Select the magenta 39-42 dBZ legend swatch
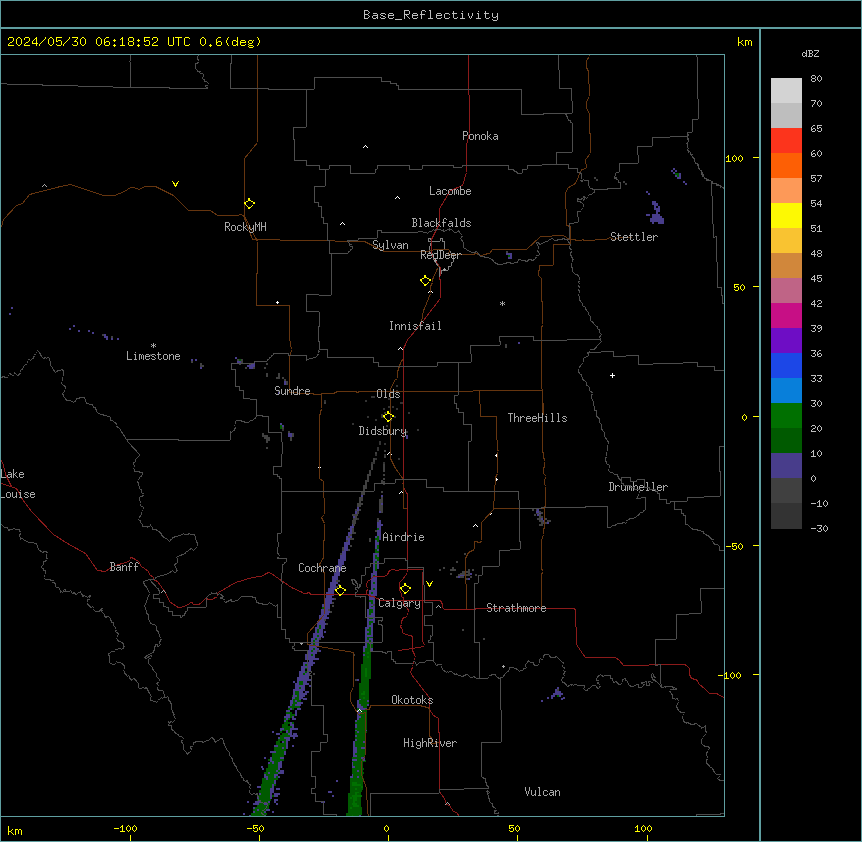862x842 pixels. point(786,315)
